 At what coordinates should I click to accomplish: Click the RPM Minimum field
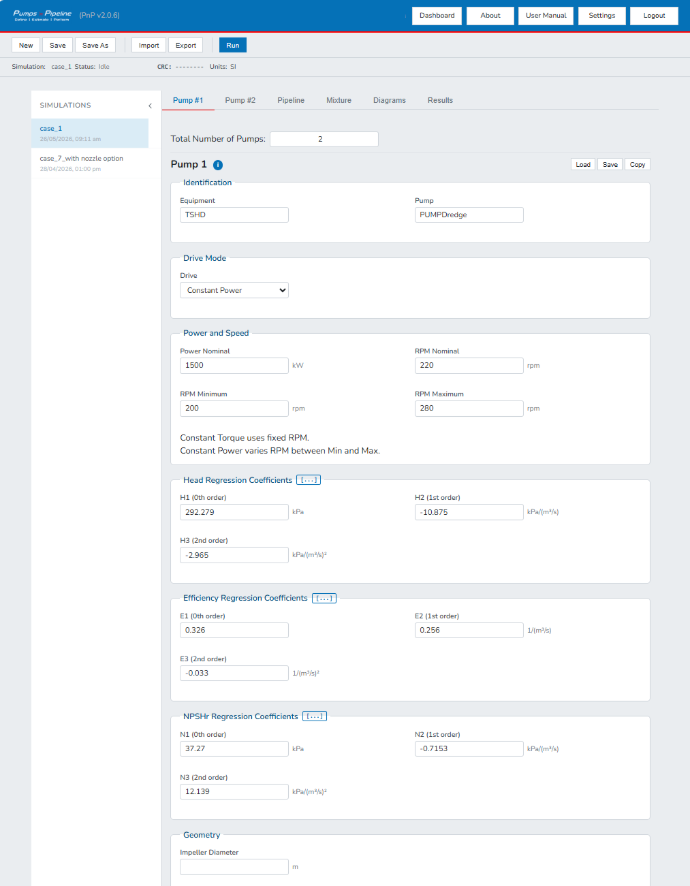pos(234,409)
